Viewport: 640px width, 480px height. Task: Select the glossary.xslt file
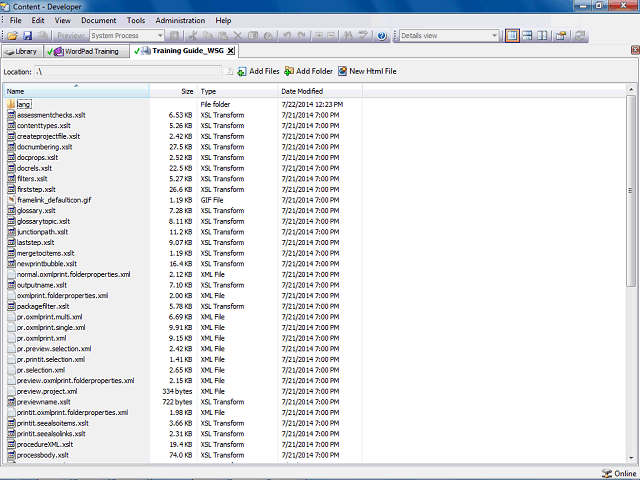(36, 211)
